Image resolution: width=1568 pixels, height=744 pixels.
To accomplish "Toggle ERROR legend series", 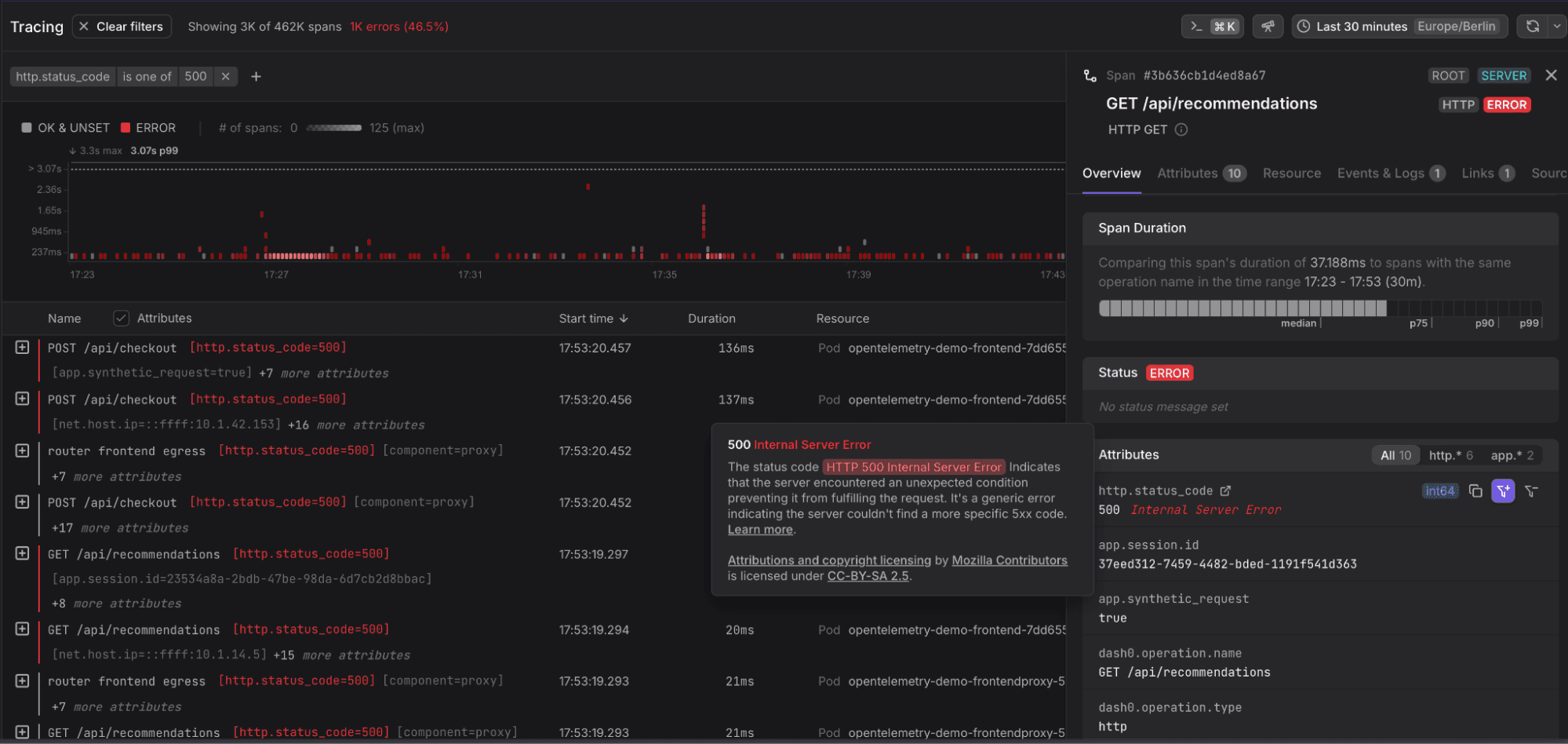I will [x=148, y=128].
